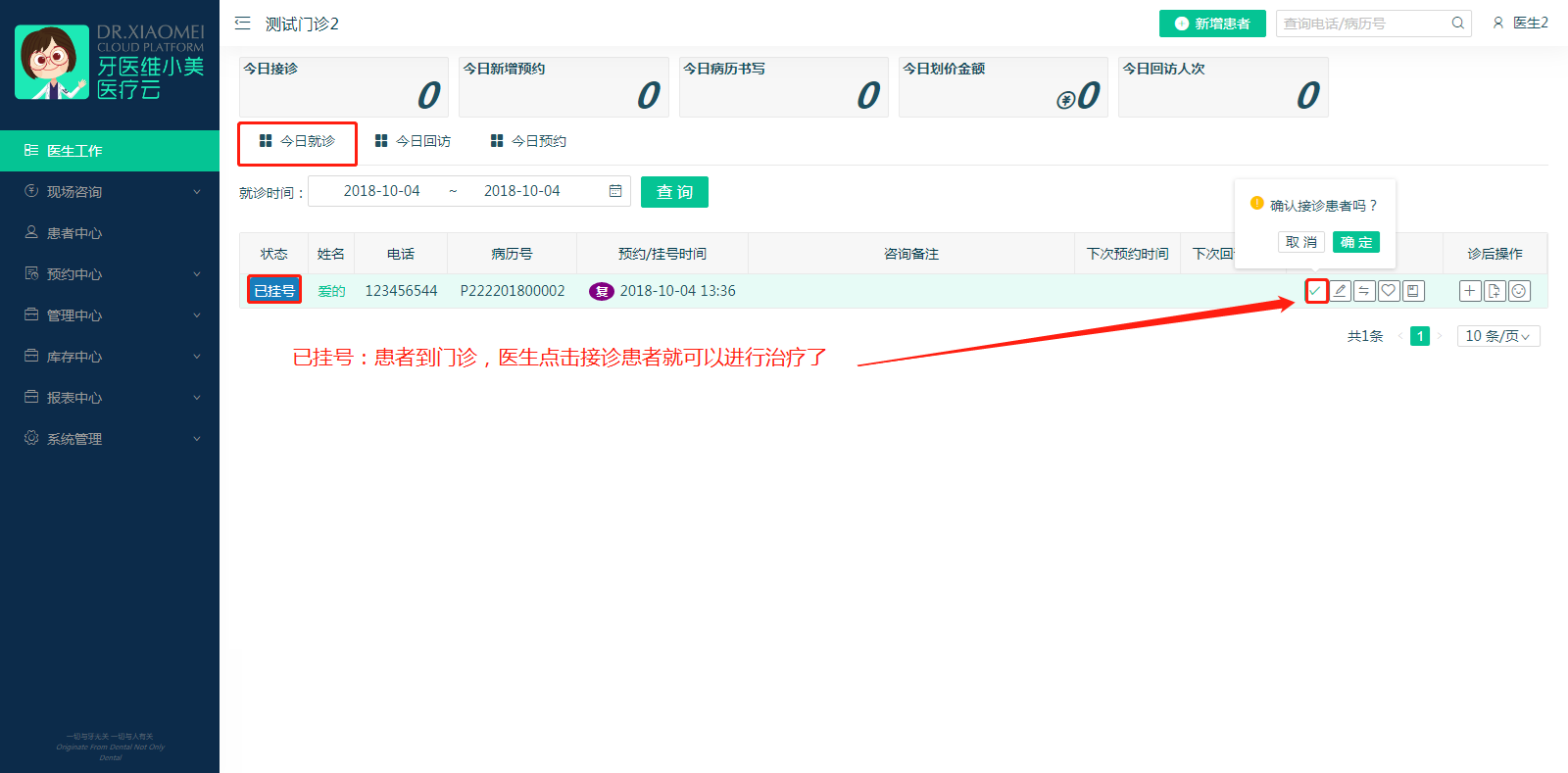Click the green 新增患者 button
This screenshot has width=1568, height=773.
(1212, 24)
